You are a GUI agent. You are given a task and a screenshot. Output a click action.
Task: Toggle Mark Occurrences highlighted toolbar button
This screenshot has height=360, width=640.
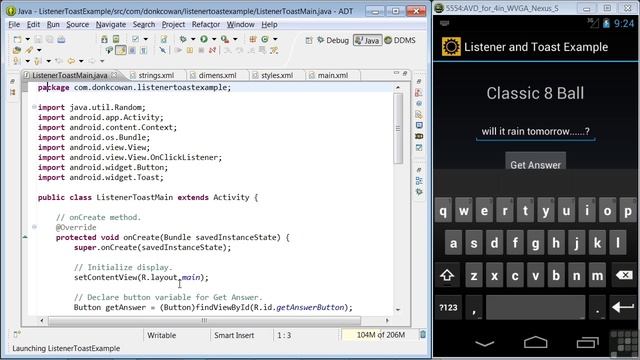point(121,50)
